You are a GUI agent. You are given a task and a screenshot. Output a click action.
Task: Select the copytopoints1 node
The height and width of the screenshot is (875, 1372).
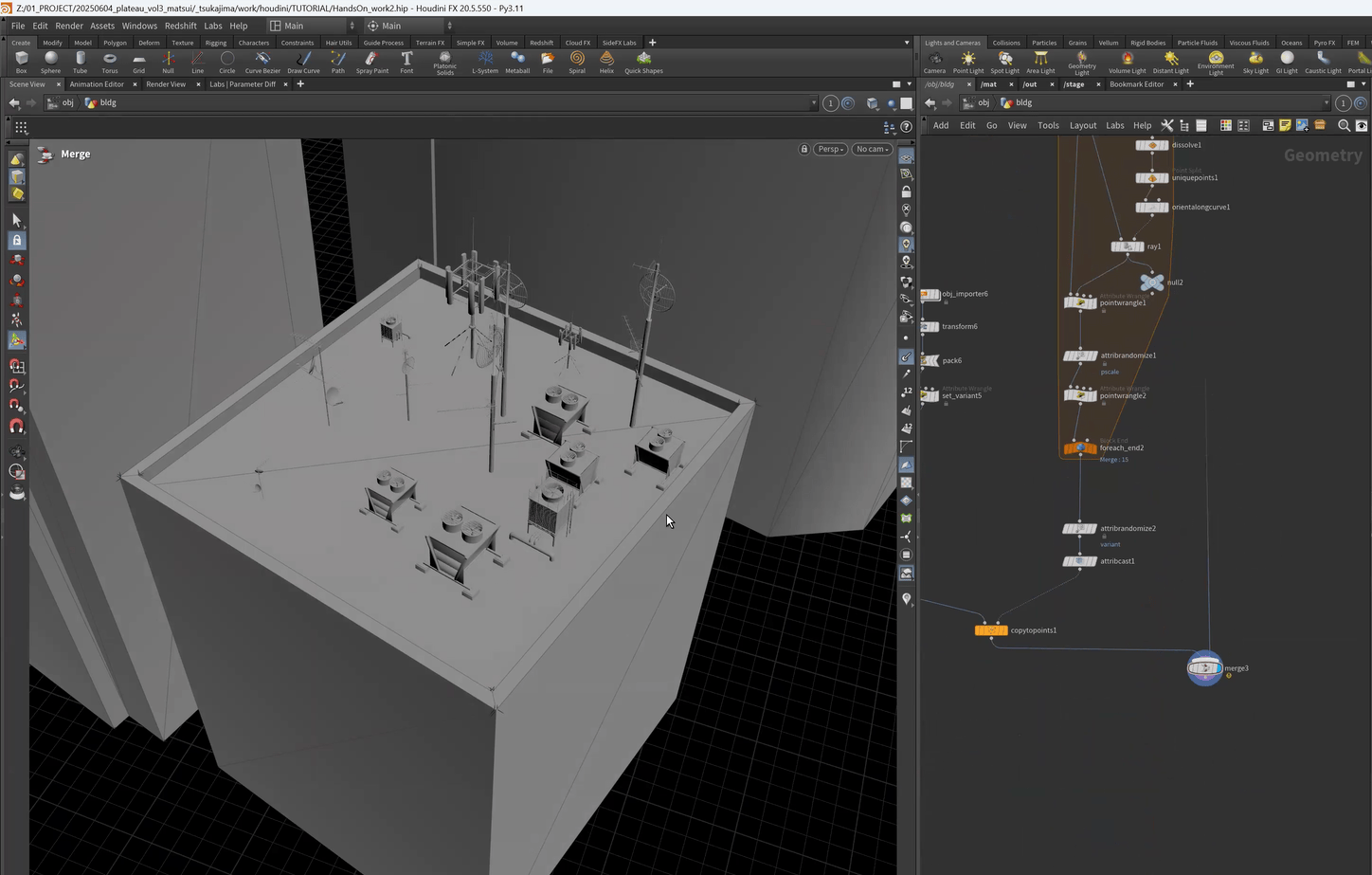991,630
